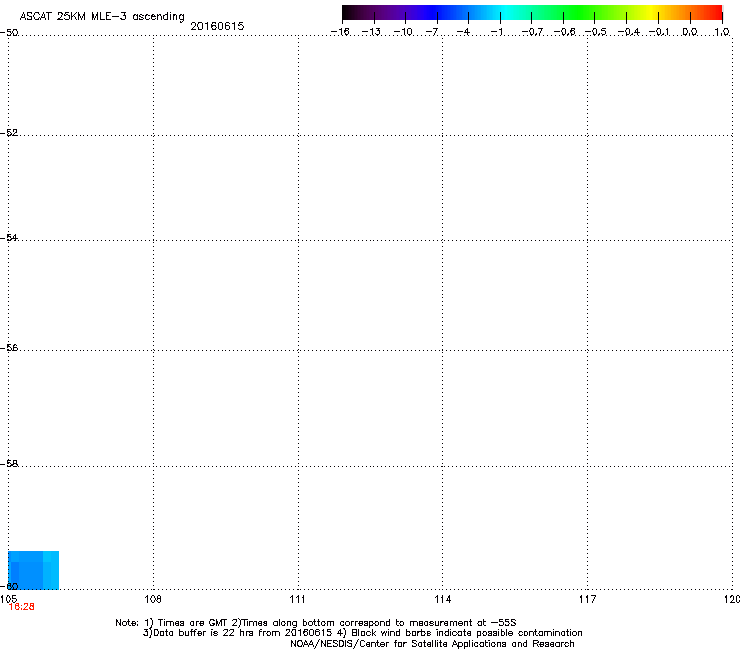
Task: Click the -16 label on the color scale
Action: pyautogui.click(x=340, y=32)
